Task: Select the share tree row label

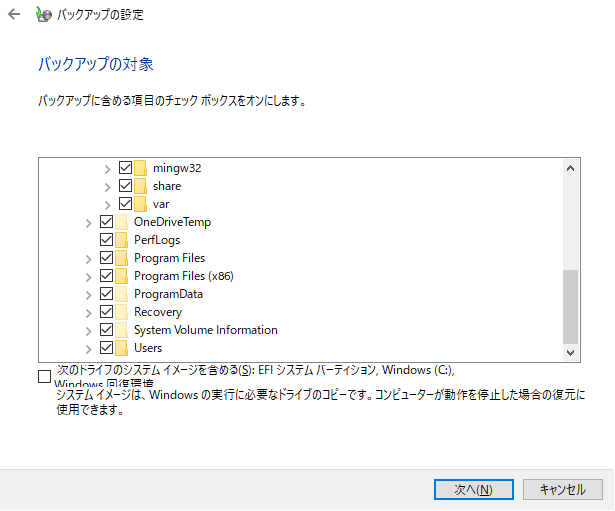Action: pyautogui.click(x=167, y=186)
